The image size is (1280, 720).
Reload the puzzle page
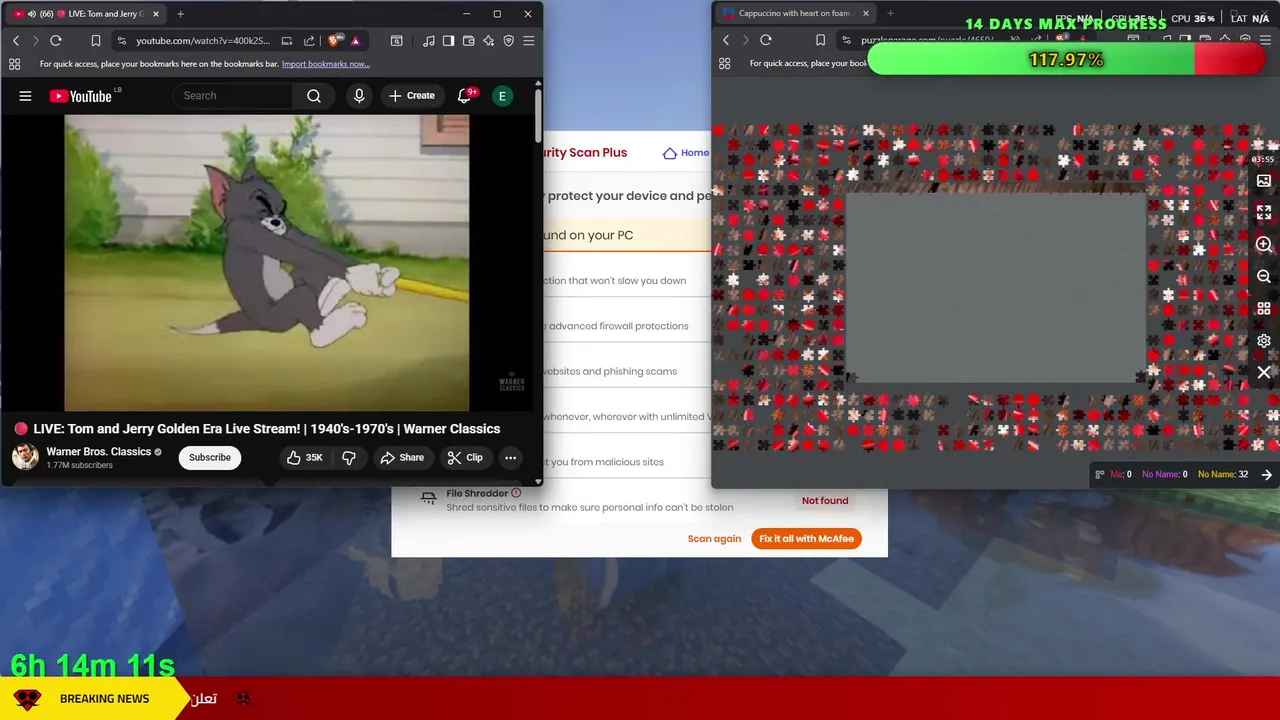tap(766, 40)
